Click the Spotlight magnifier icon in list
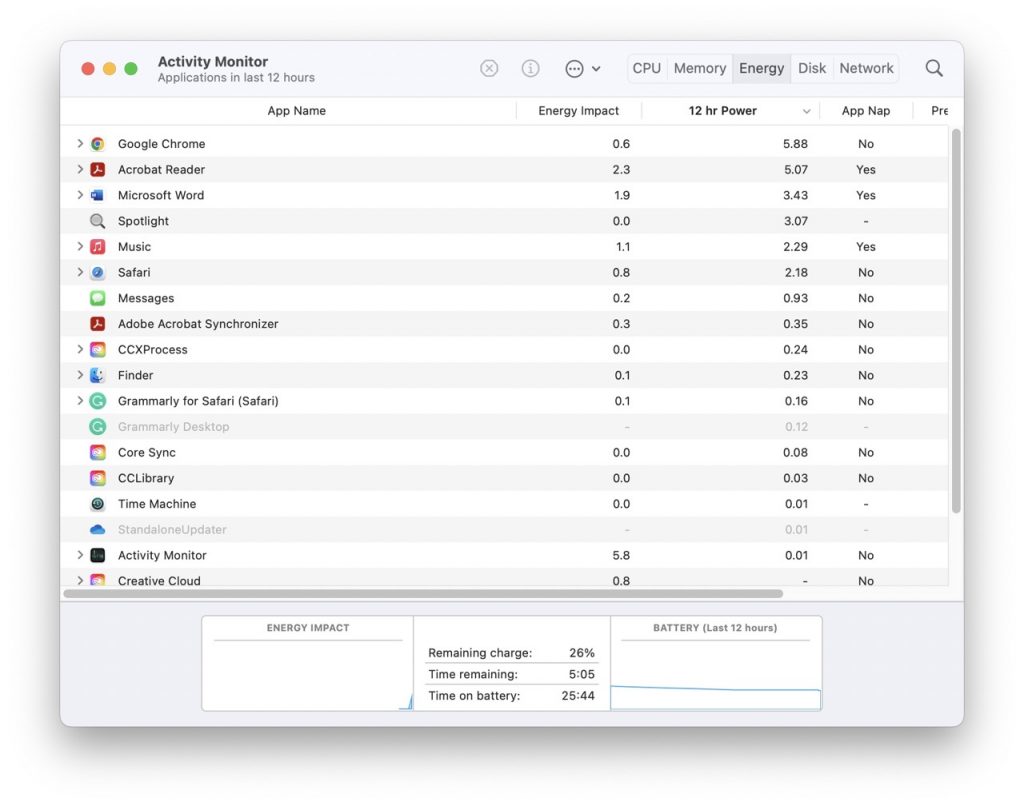This screenshot has height=806, width=1024. [x=98, y=221]
